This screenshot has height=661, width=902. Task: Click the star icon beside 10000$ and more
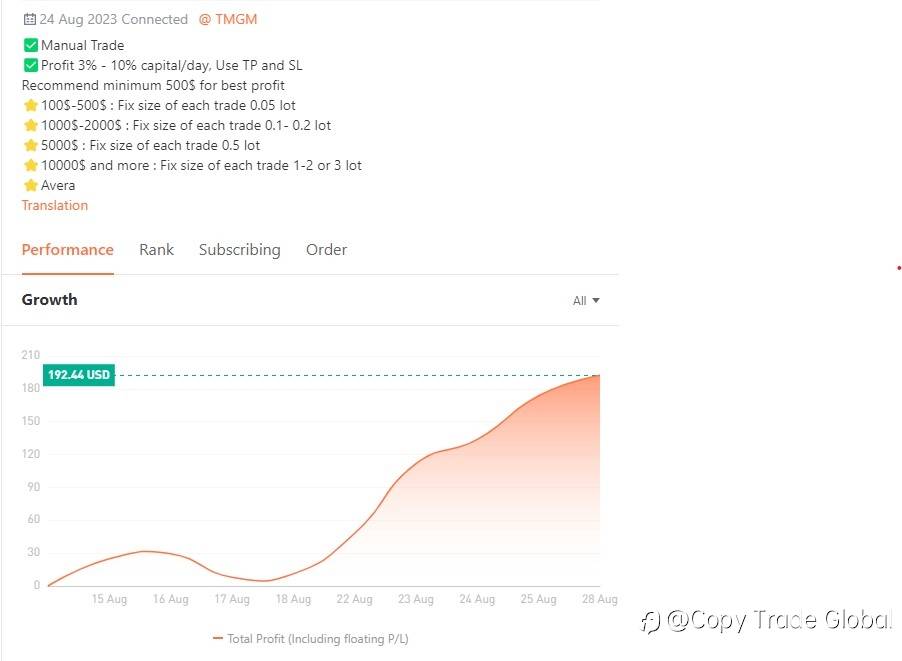[x=31, y=165]
